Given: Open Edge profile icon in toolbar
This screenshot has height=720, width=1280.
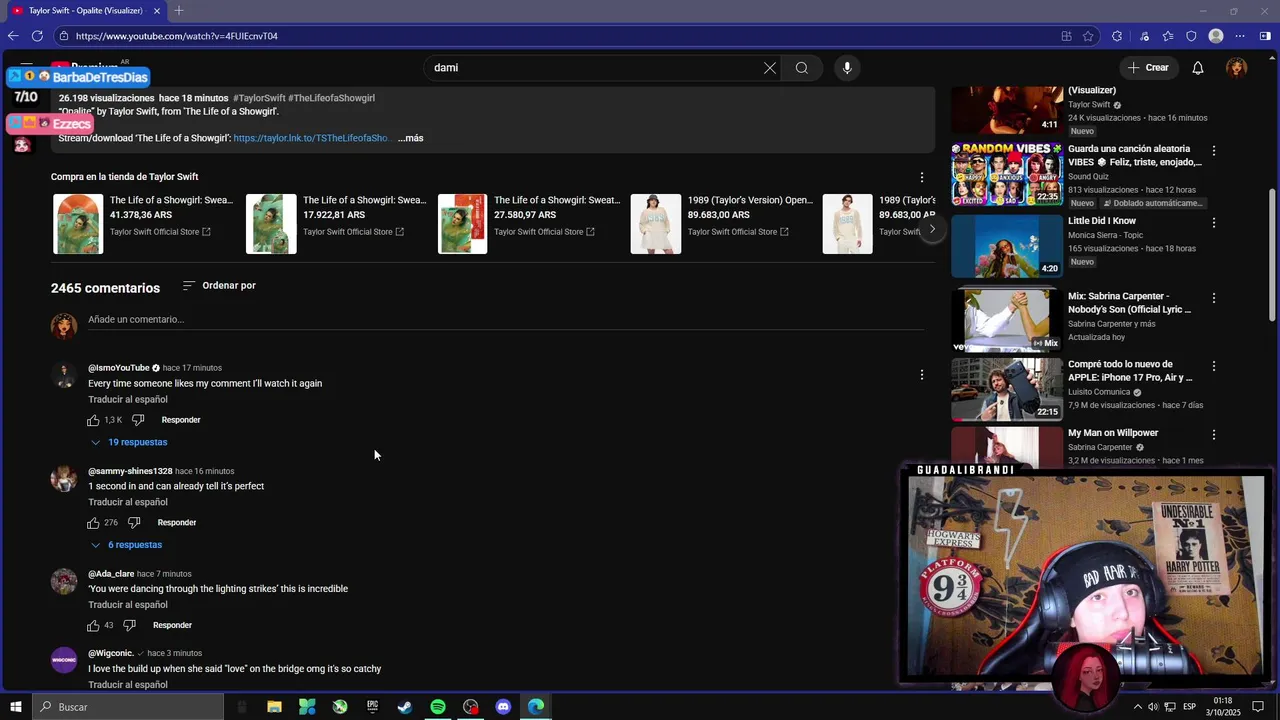Looking at the screenshot, I should pos(1216,36).
